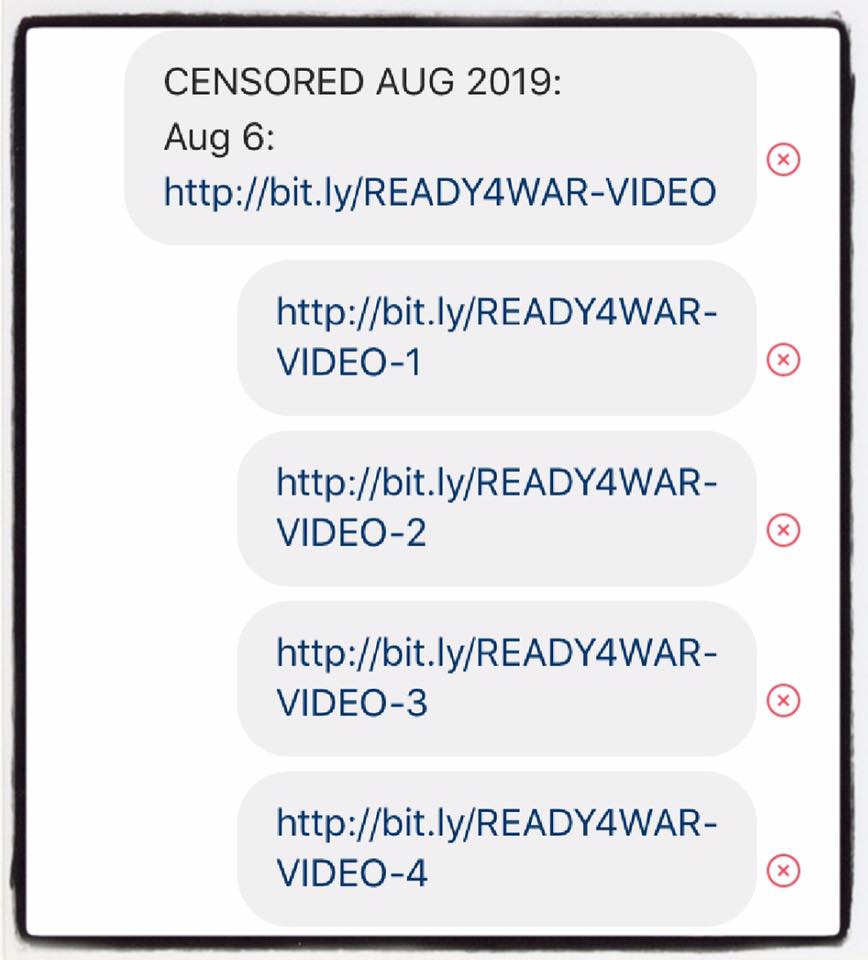Tap the word VIDEO-2 on the link's second line
The width and height of the screenshot is (868, 960).
352,532
